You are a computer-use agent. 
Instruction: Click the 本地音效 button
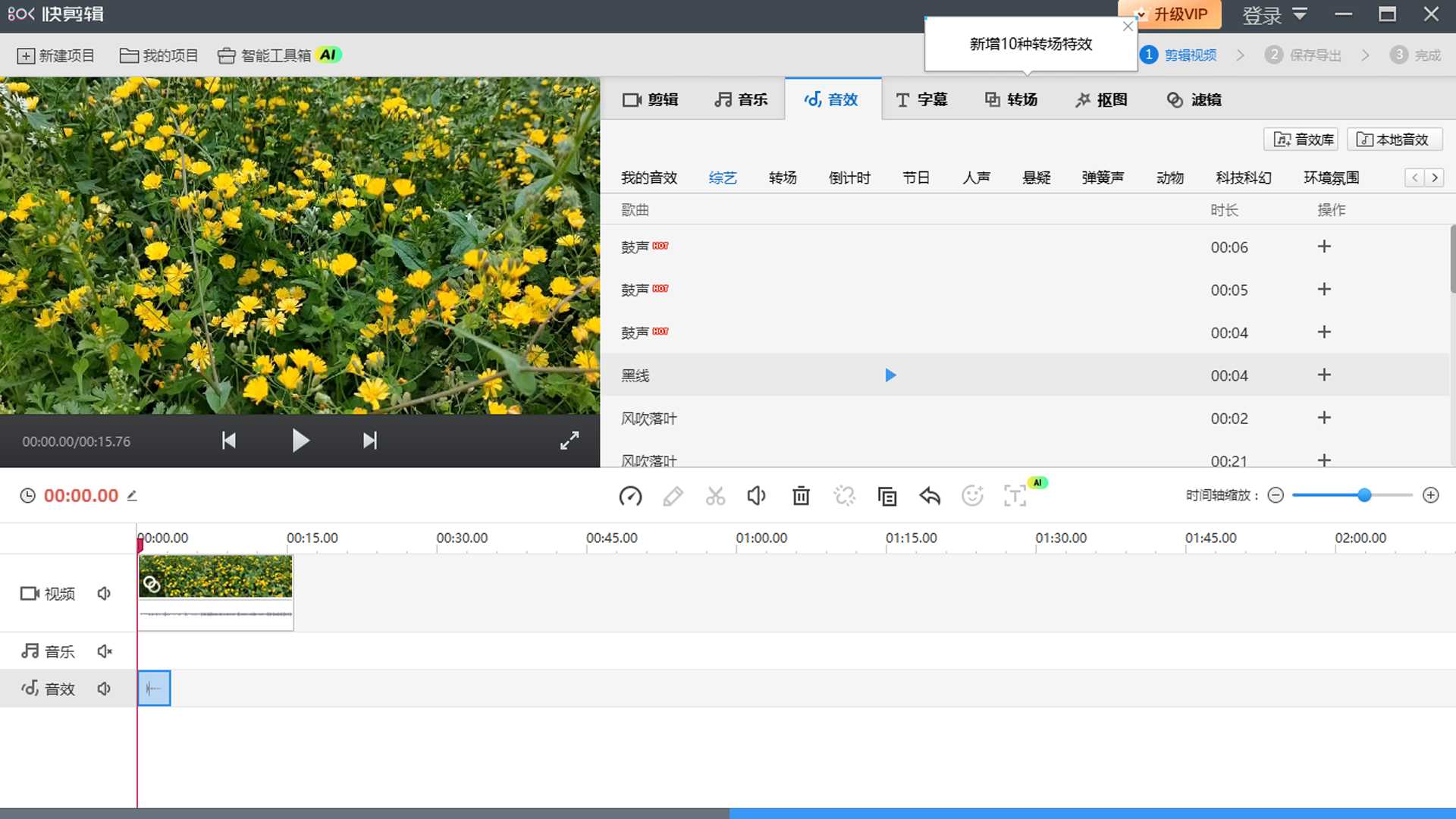tap(1394, 140)
